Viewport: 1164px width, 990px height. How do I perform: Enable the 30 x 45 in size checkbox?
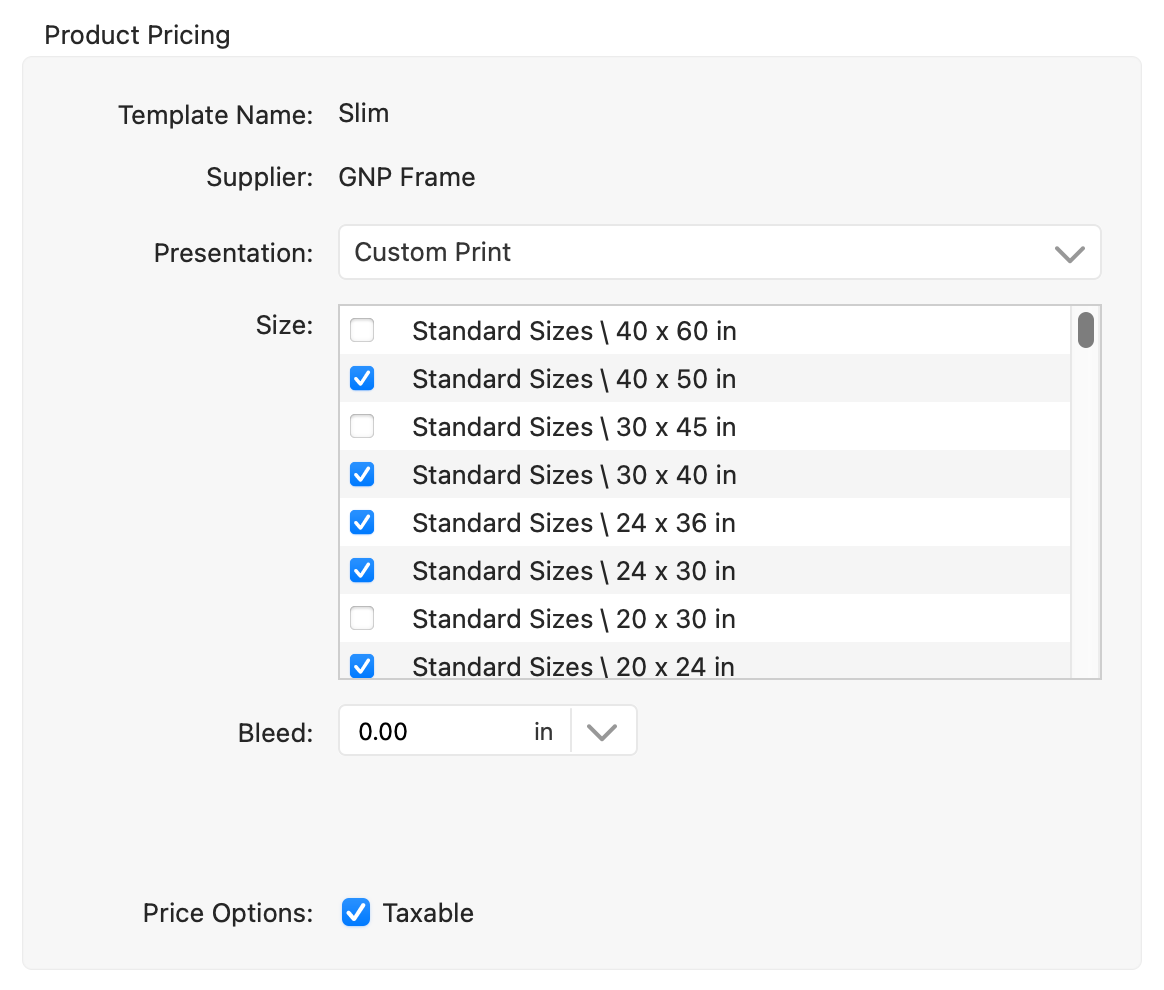[362, 427]
